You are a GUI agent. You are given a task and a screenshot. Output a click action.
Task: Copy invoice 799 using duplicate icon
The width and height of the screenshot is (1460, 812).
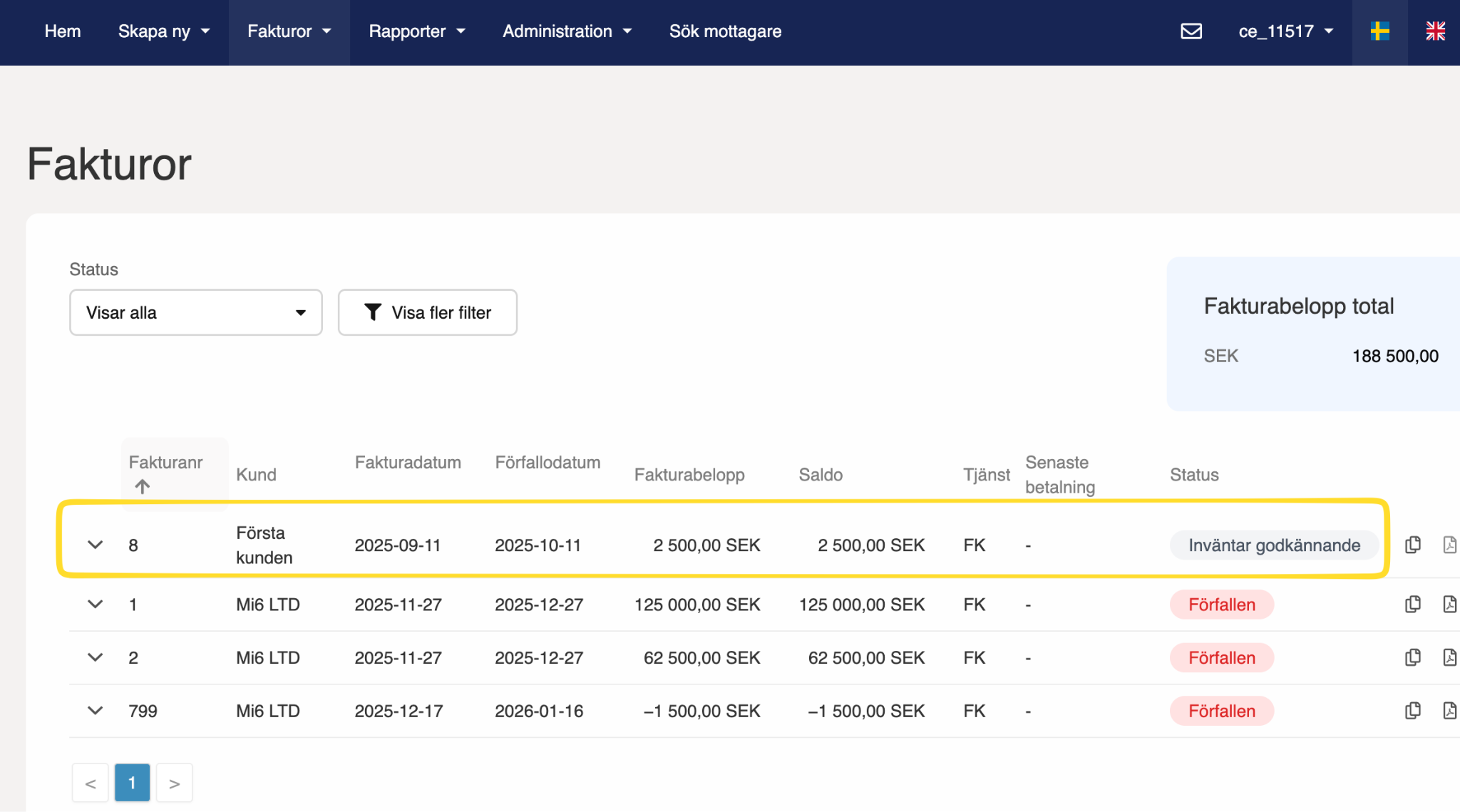tap(1412, 711)
